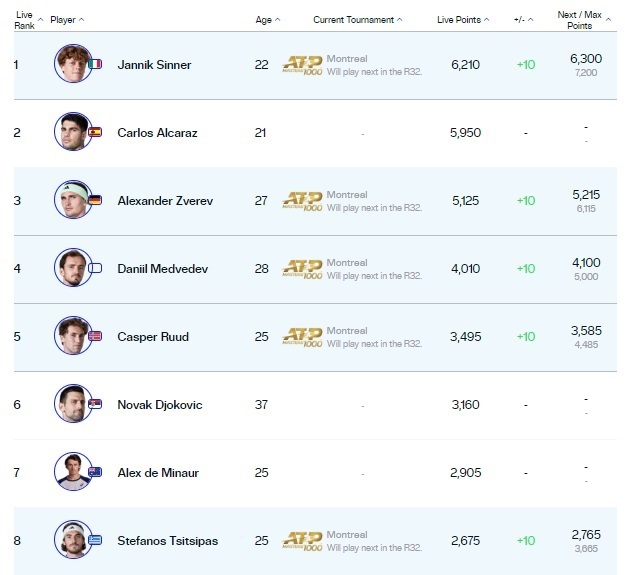
Task: Sort by the +/- column header
Action: coord(525,19)
